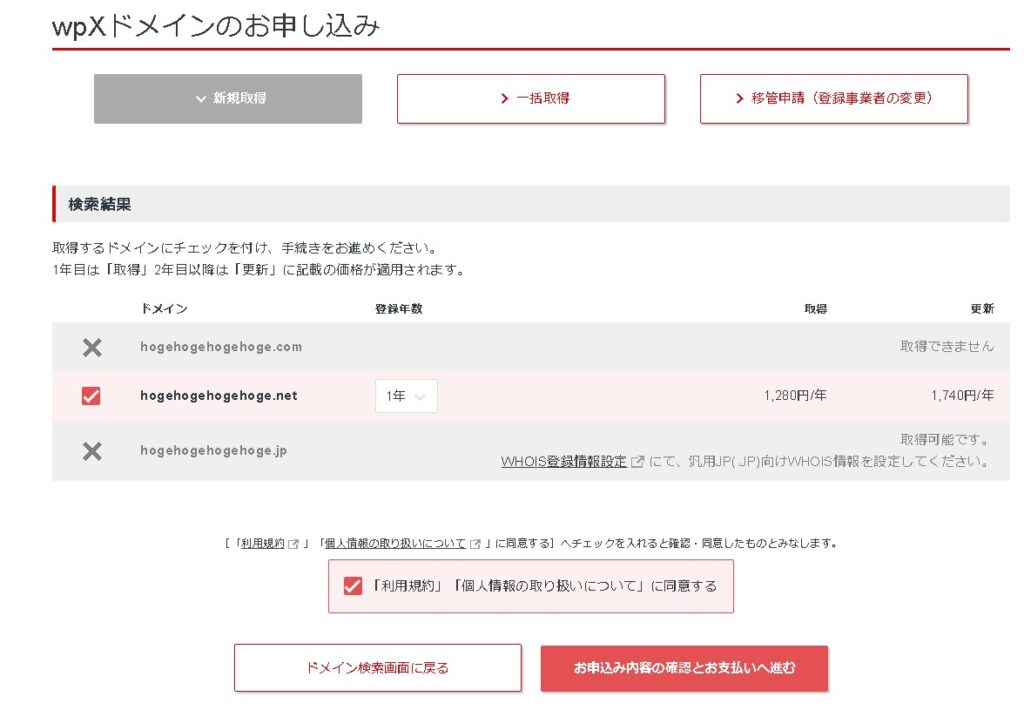Proceed with お申込み内容の確認とお支払いへ進む button

(x=684, y=668)
